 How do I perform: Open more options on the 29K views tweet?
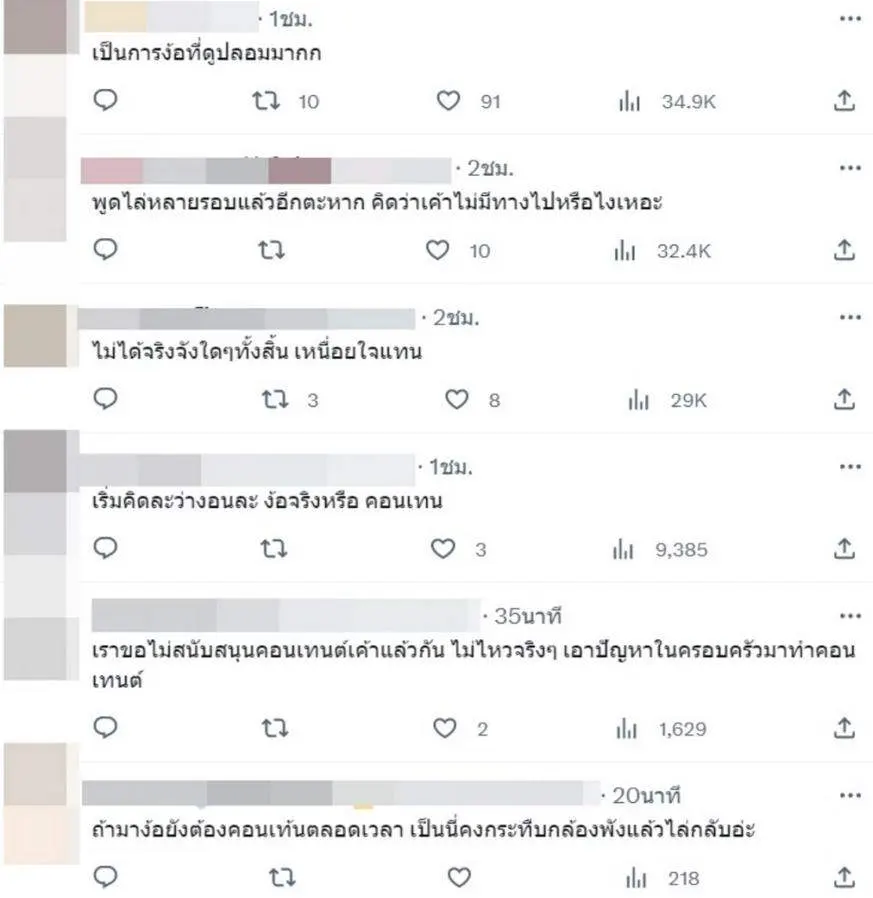click(x=850, y=317)
